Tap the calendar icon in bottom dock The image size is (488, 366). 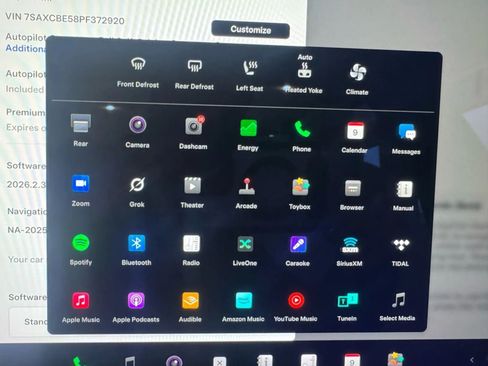352,360
